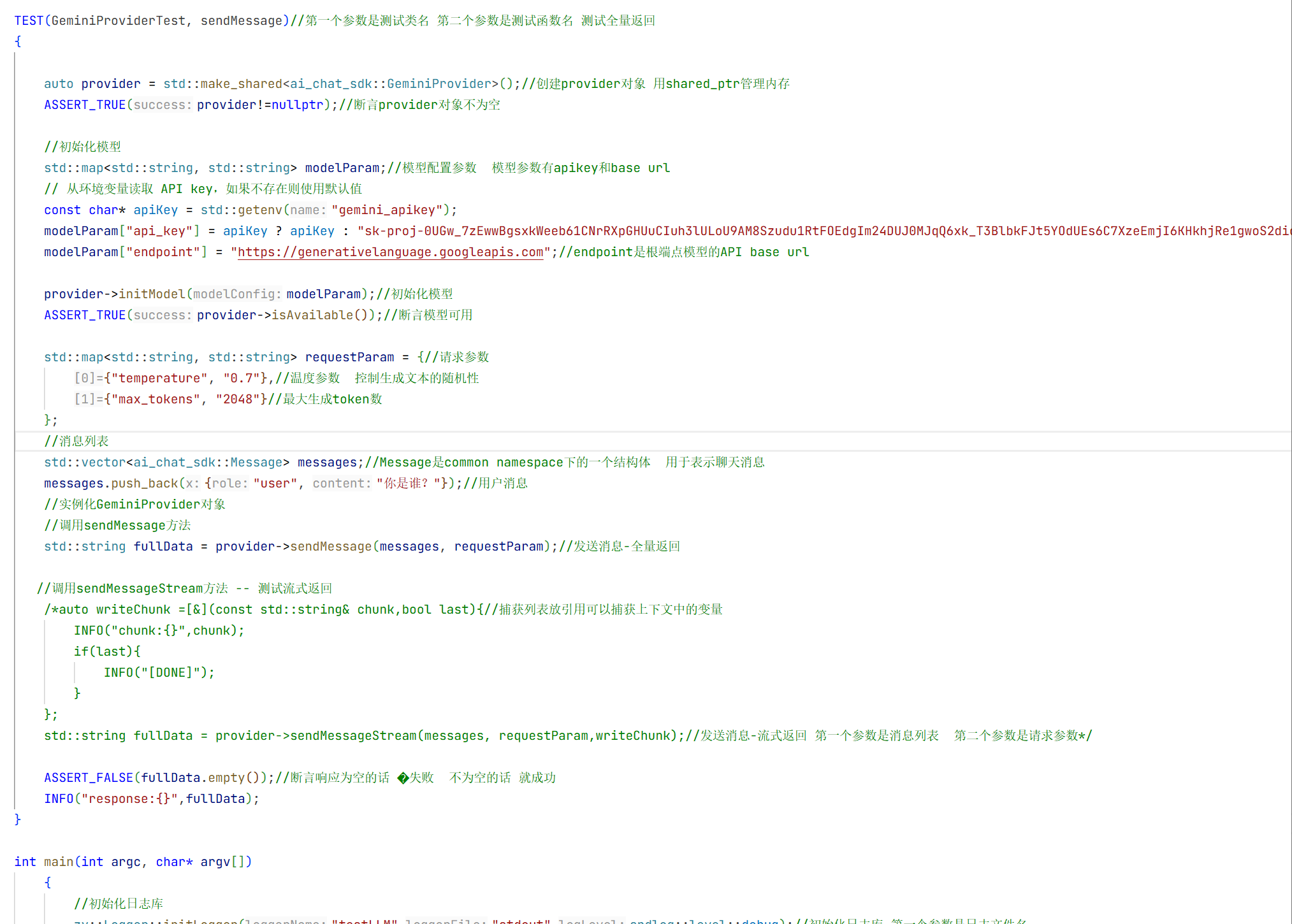Open the generativelanguage.googleapis.com URL link
This screenshot has height=924, width=1292.
pyautogui.click(x=390, y=252)
